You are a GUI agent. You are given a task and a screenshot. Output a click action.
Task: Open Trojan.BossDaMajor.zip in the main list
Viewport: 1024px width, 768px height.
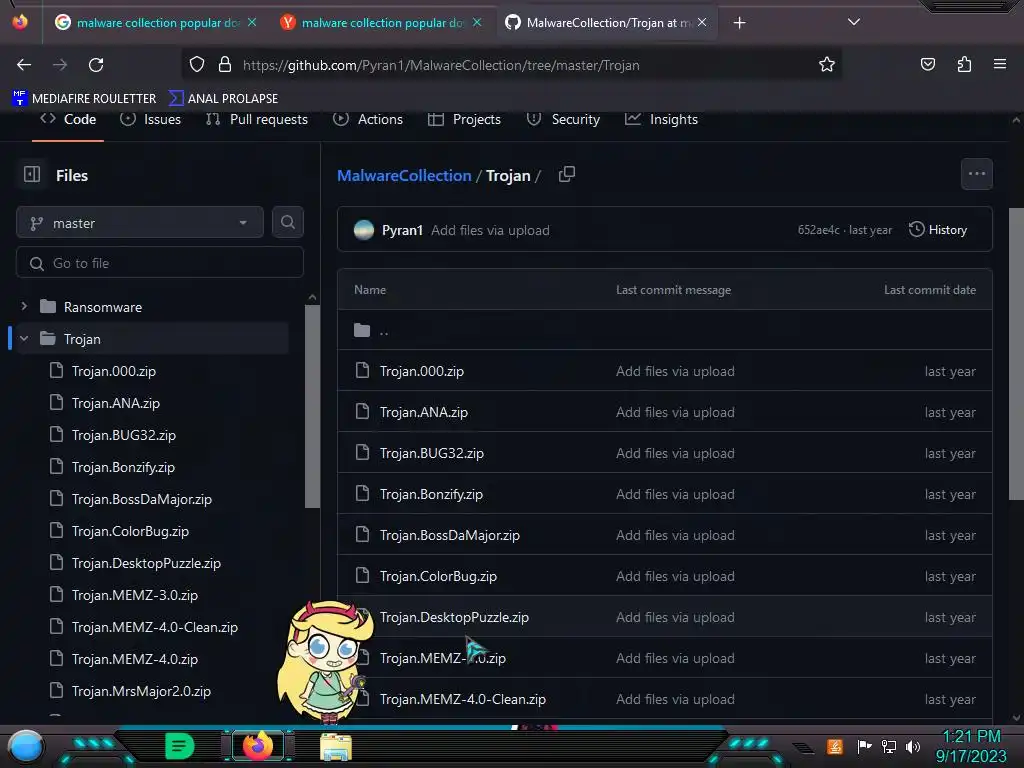450,535
